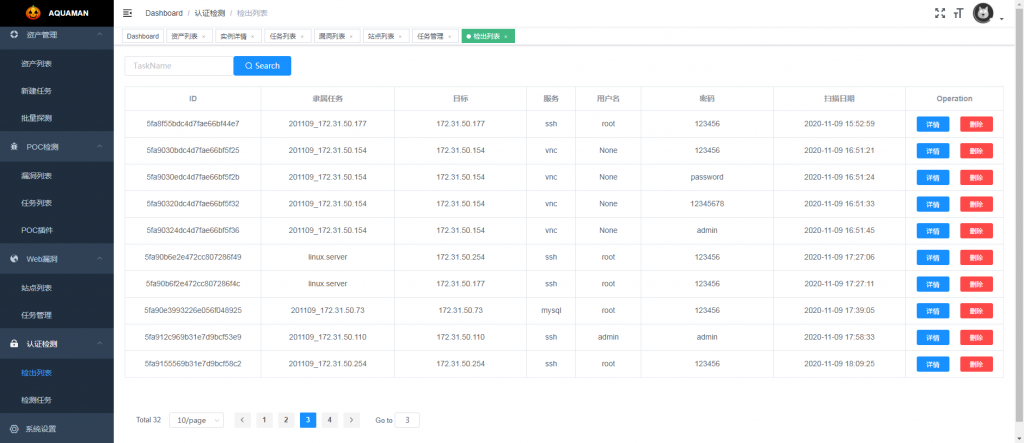The image size is (1024, 443).
Task: Open 漏洞列表 in the sidebar
Action: [x=57, y=176]
